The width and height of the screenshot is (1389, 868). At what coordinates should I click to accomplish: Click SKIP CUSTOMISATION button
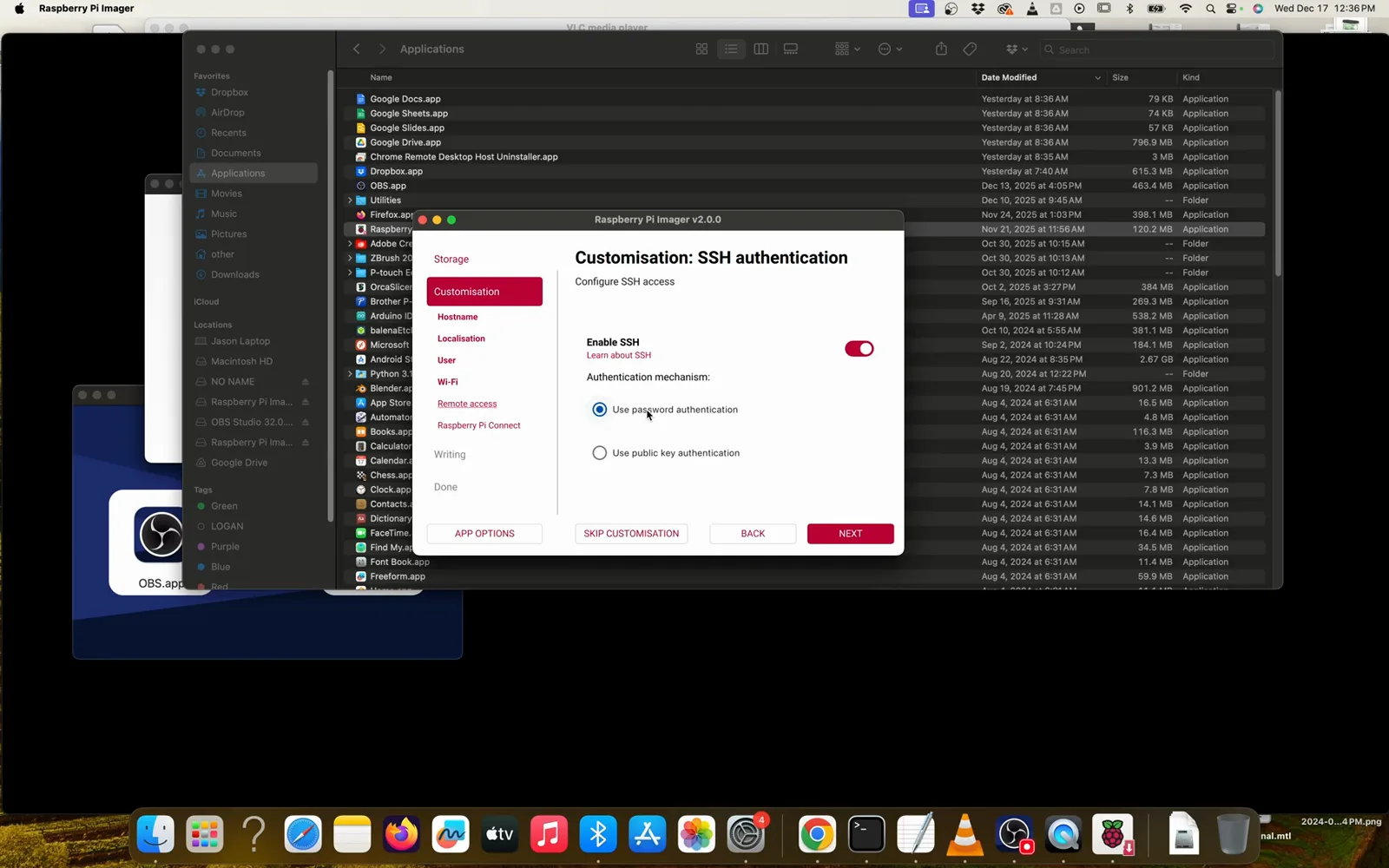click(x=631, y=534)
